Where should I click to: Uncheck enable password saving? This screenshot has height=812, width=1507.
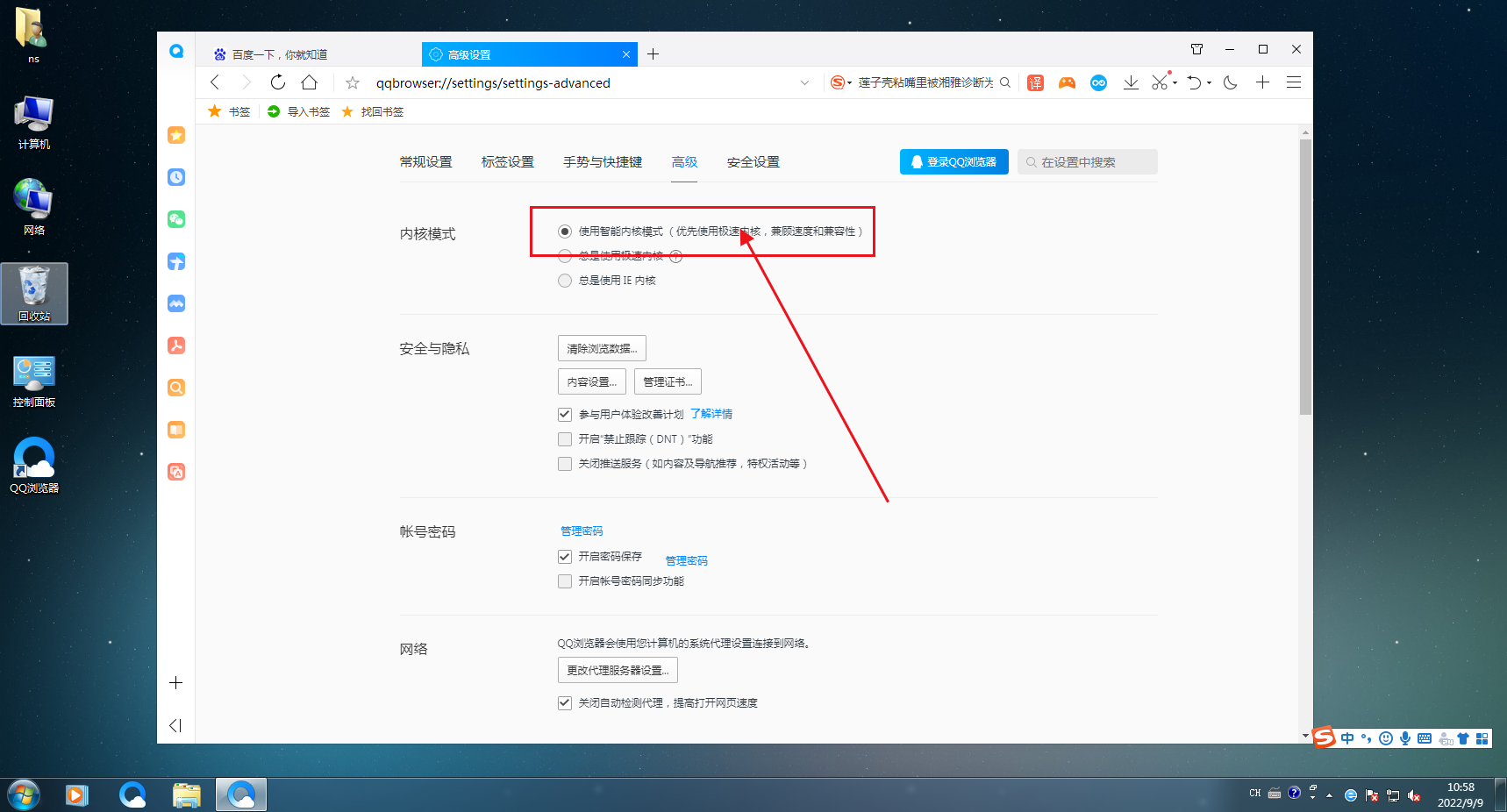point(565,557)
